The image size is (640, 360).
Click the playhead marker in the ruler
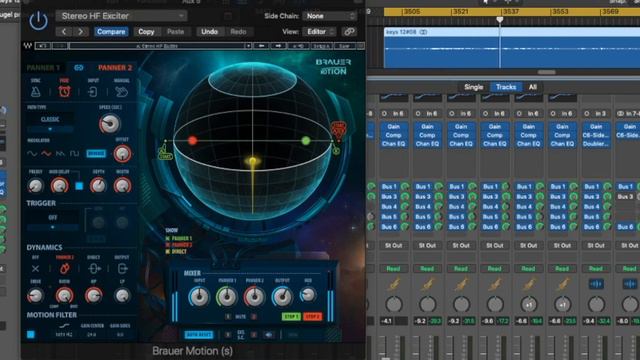click(500, 20)
